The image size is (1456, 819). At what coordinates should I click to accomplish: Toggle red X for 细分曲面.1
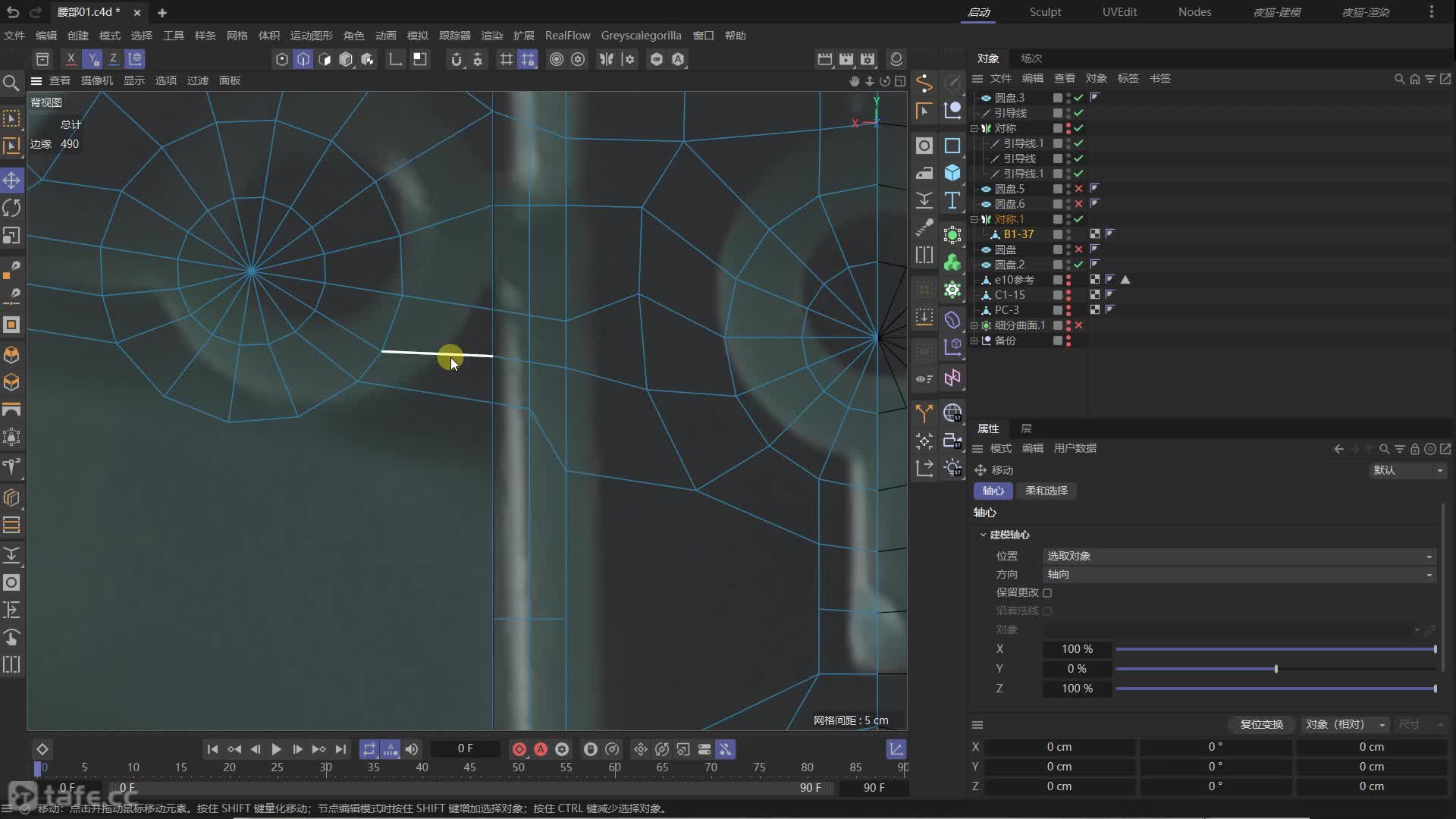pos(1078,325)
